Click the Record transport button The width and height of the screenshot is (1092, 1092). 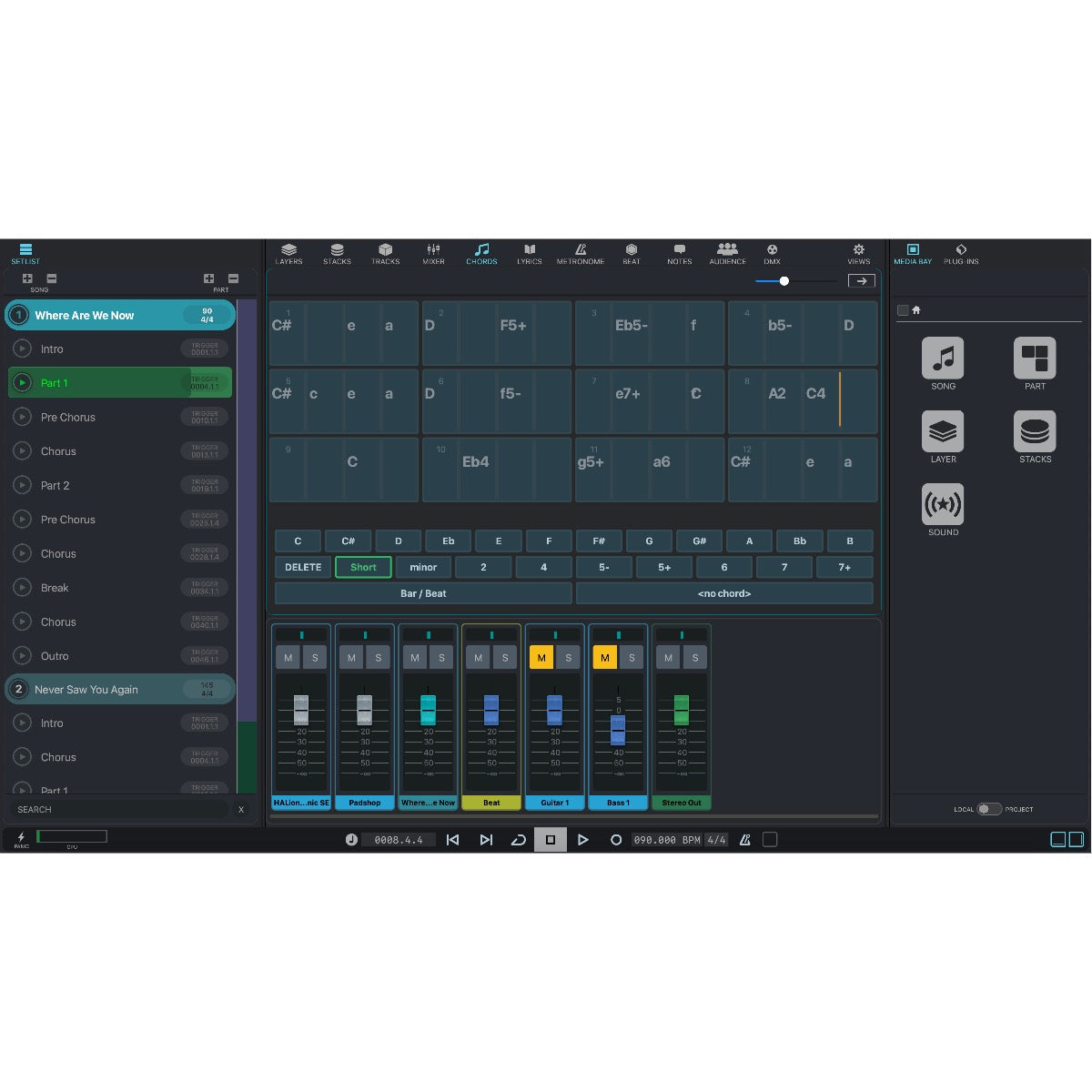tap(616, 840)
